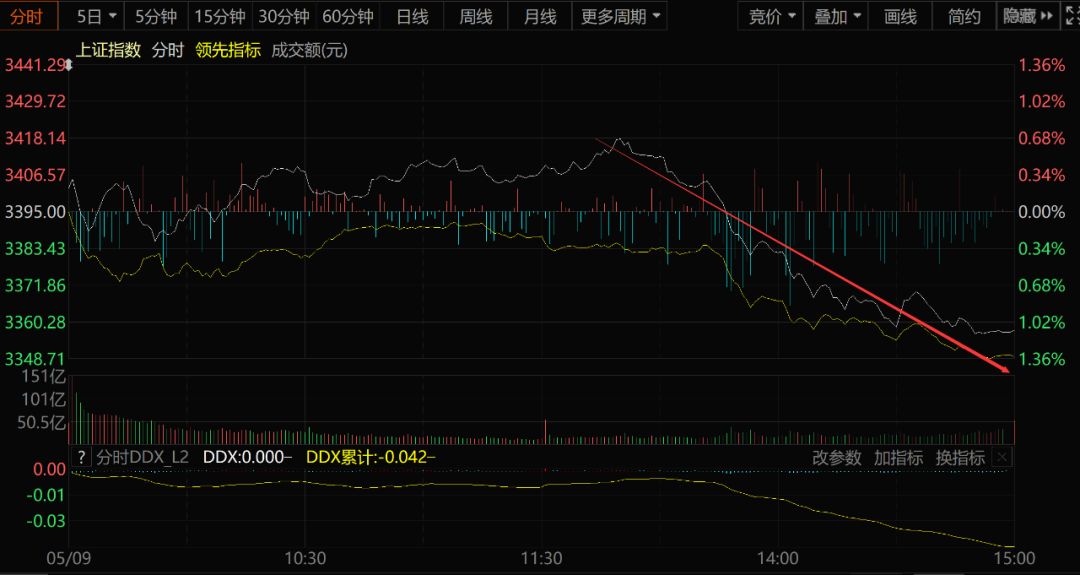This screenshot has width=1080, height=575.
Task: Switch to the 日线 daily chart tab
Action: pos(412,17)
